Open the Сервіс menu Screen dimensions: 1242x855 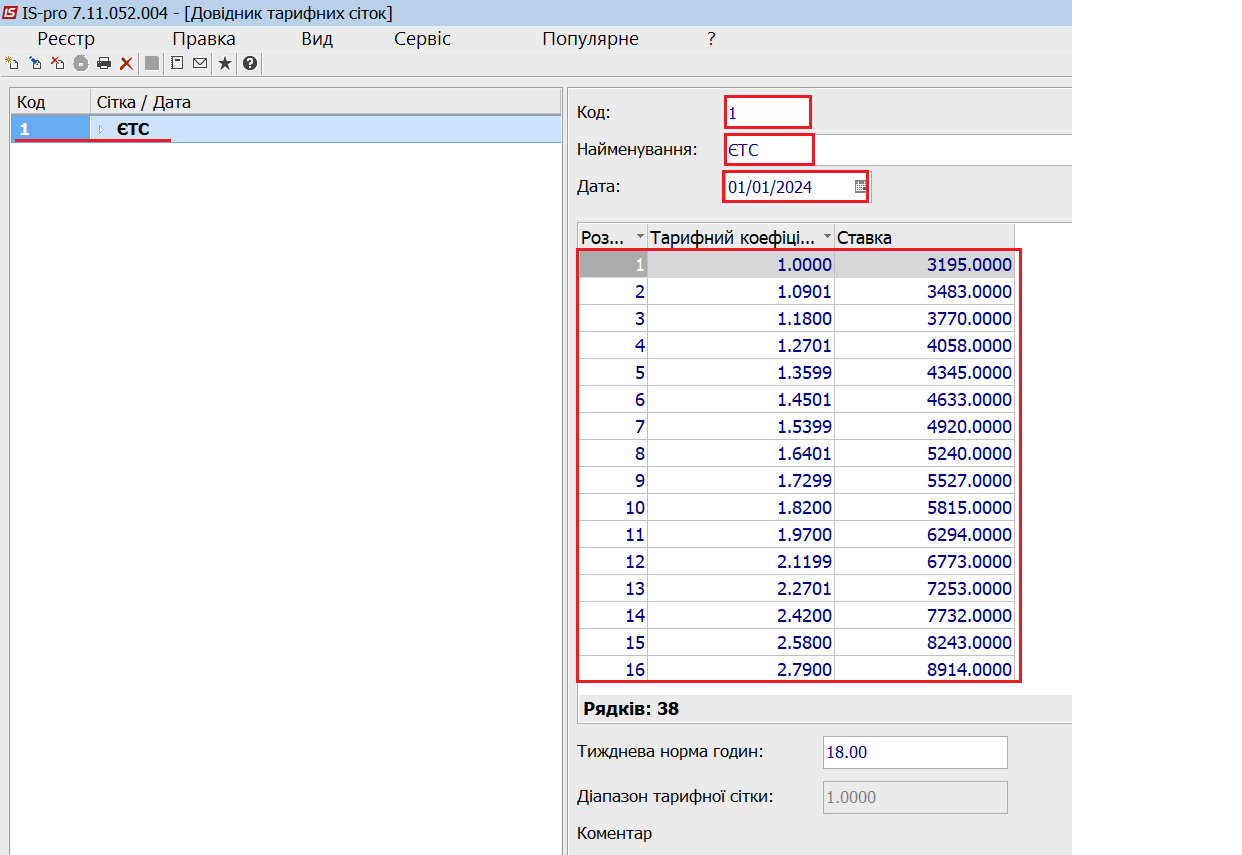[423, 39]
